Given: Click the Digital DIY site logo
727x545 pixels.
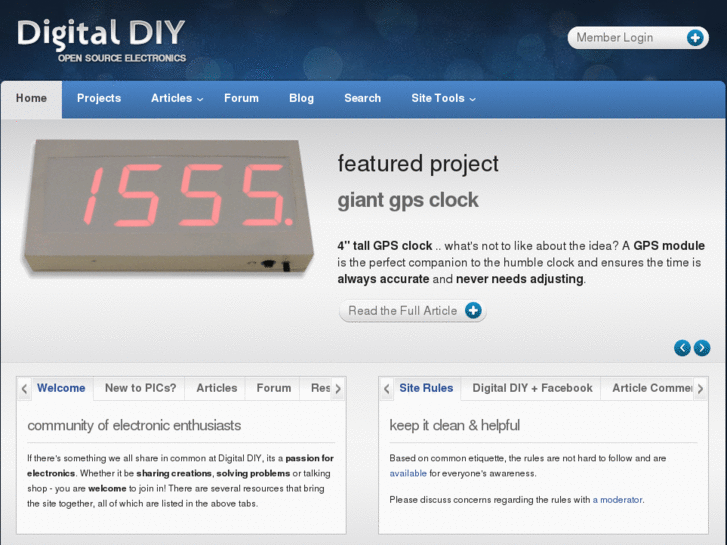Looking at the screenshot, I should pyautogui.click(x=101, y=40).
